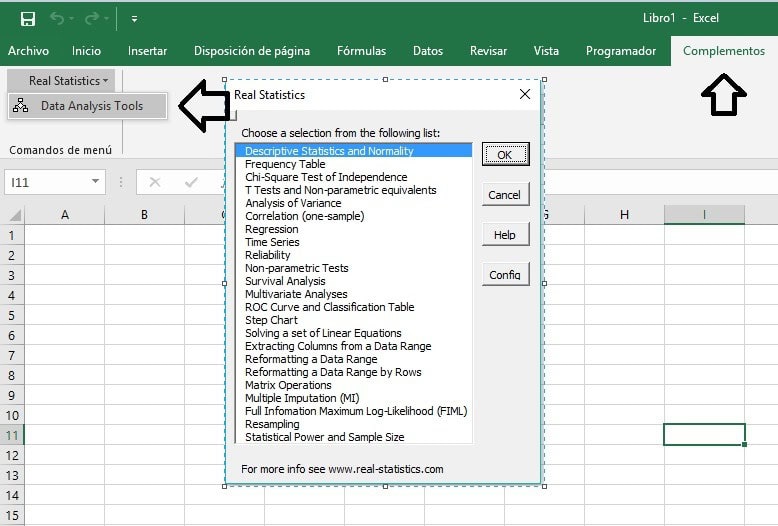Switch to the Inicio tab
The width and height of the screenshot is (778, 526).
click(x=86, y=51)
